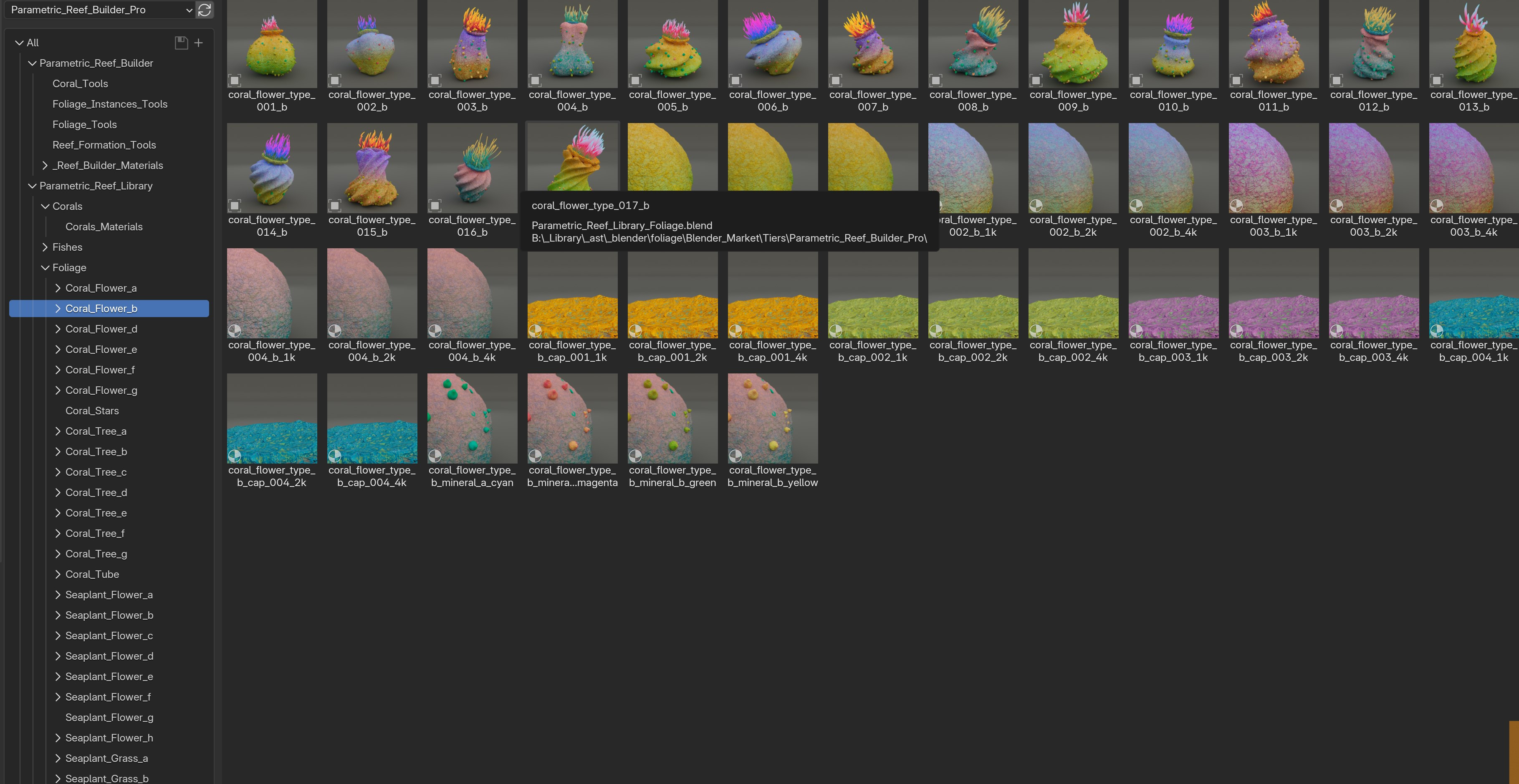This screenshot has width=1519, height=784.
Task: Select the Coral_Tools catalog
Action: coord(80,84)
